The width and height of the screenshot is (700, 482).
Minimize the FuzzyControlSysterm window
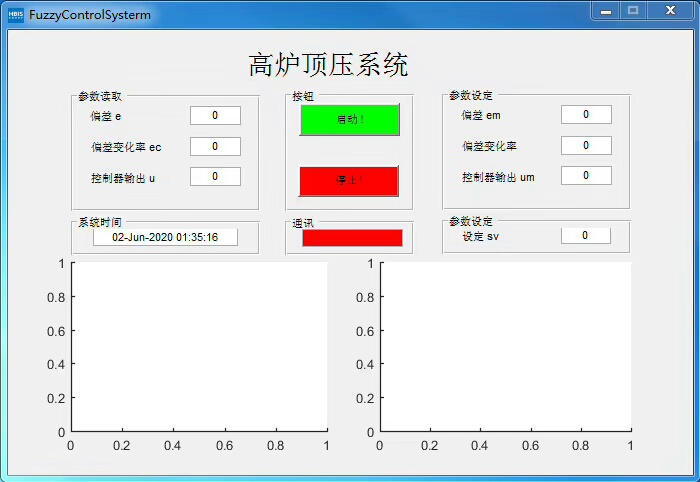pos(605,10)
